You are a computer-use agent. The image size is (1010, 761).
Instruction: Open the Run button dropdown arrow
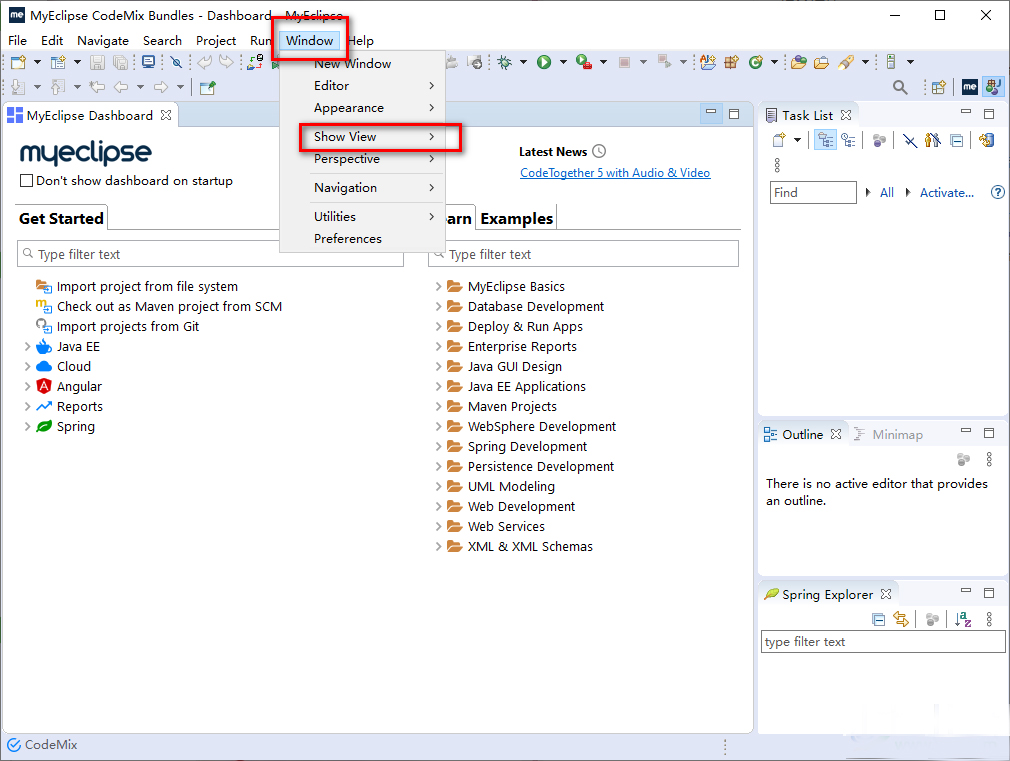563,63
